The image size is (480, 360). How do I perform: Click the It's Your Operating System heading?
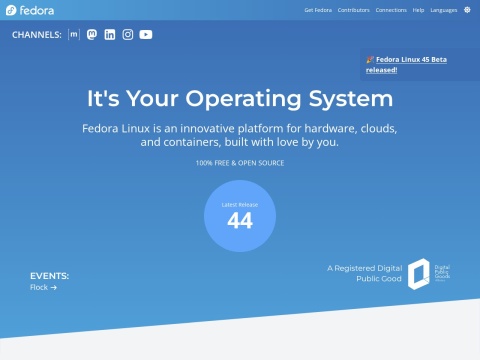pyautogui.click(x=240, y=99)
